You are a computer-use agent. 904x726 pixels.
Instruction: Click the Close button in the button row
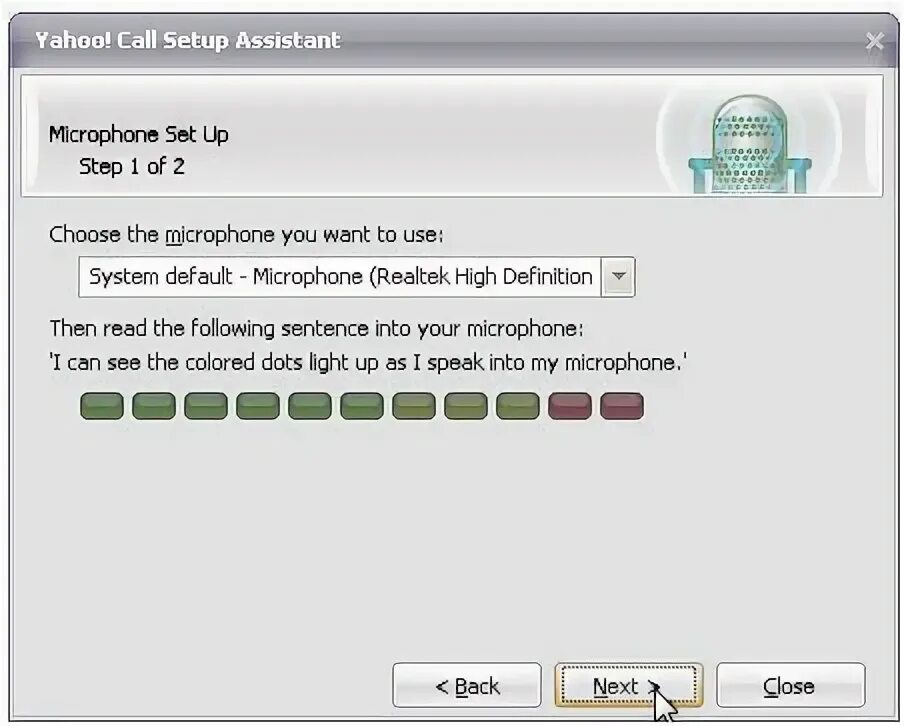(790, 685)
